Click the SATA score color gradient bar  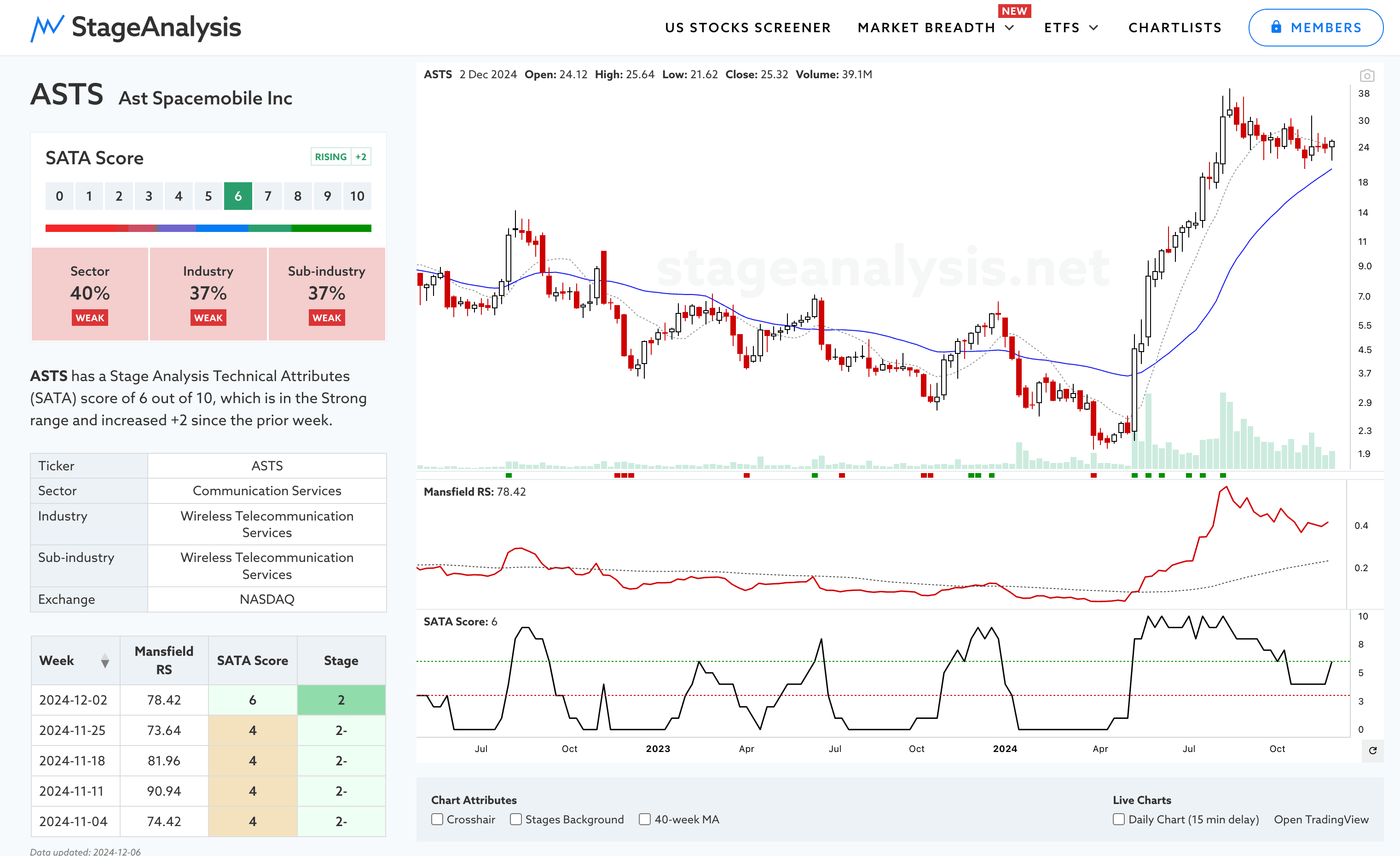(x=208, y=228)
